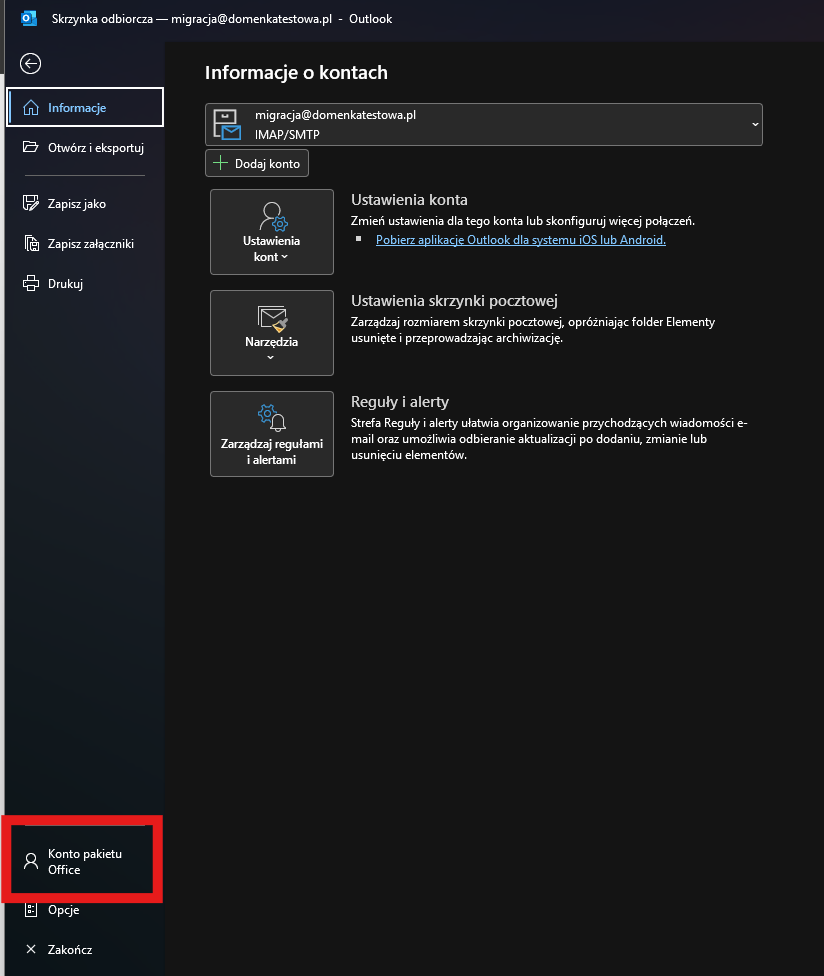Click the IMAP mailbox icon in account selector

[227, 124]
